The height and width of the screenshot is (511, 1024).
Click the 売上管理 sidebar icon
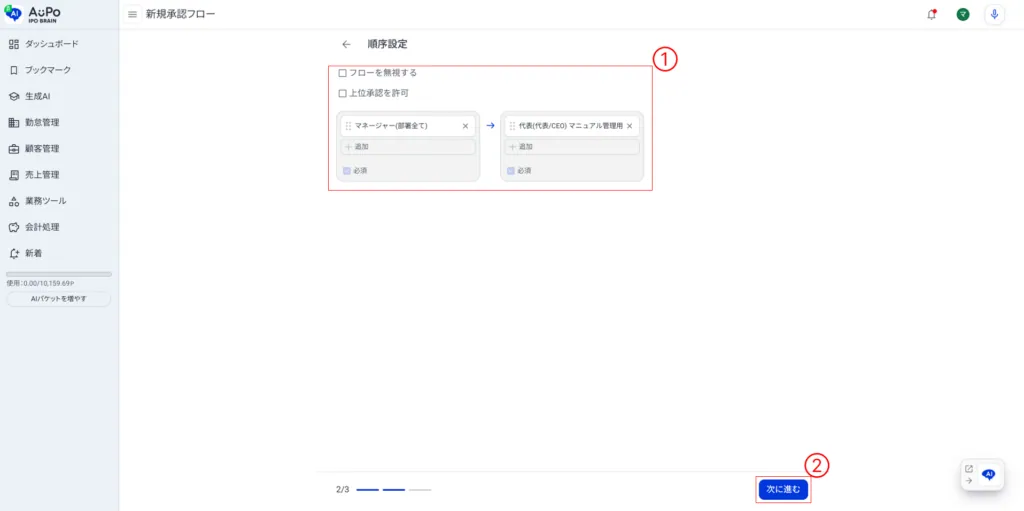coord(14,174)
